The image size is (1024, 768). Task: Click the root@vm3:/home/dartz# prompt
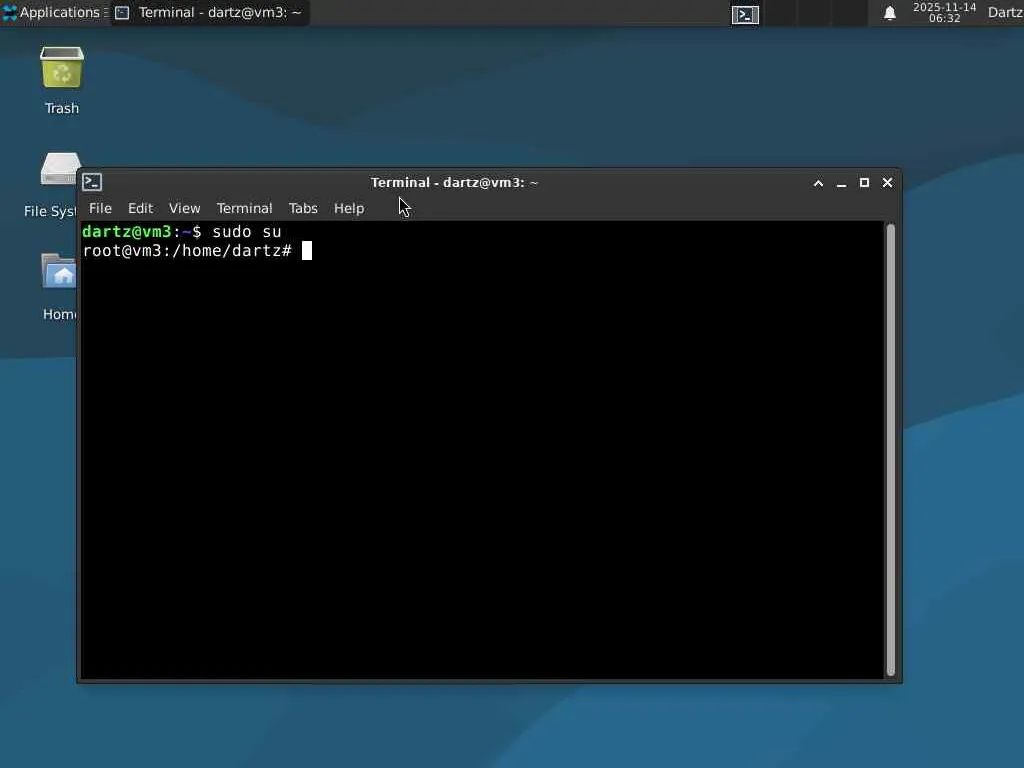coord(187,251)
